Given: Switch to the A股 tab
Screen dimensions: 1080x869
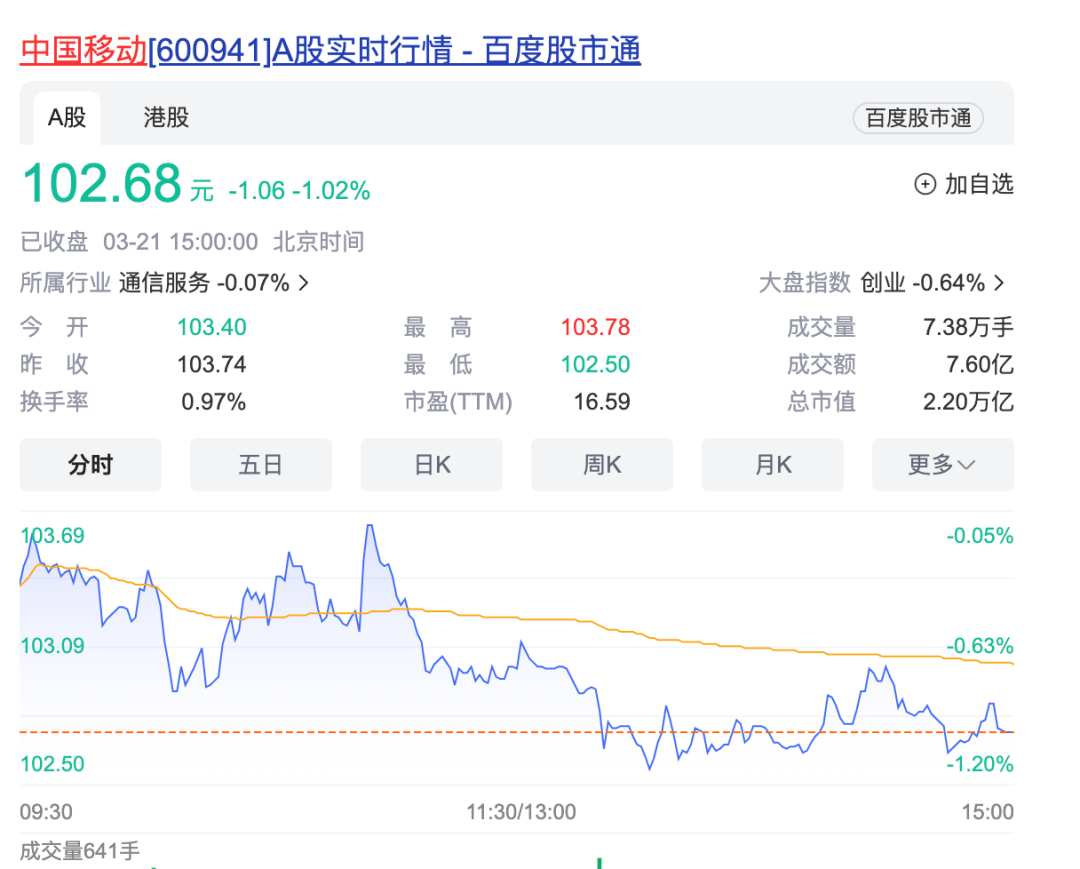Looking at the screenshot, I should (x=67, y=118).
